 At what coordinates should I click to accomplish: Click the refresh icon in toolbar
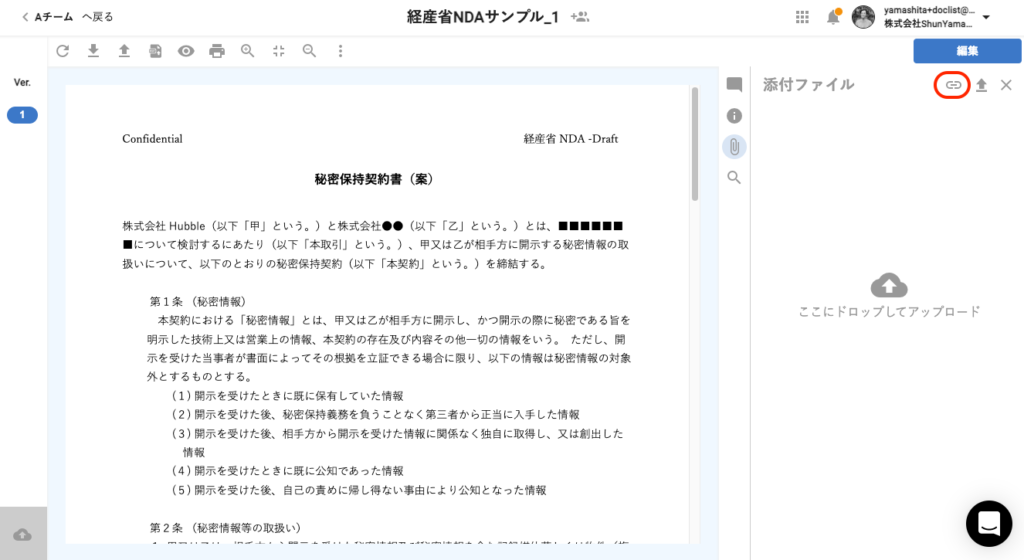(x=63, y=51)
